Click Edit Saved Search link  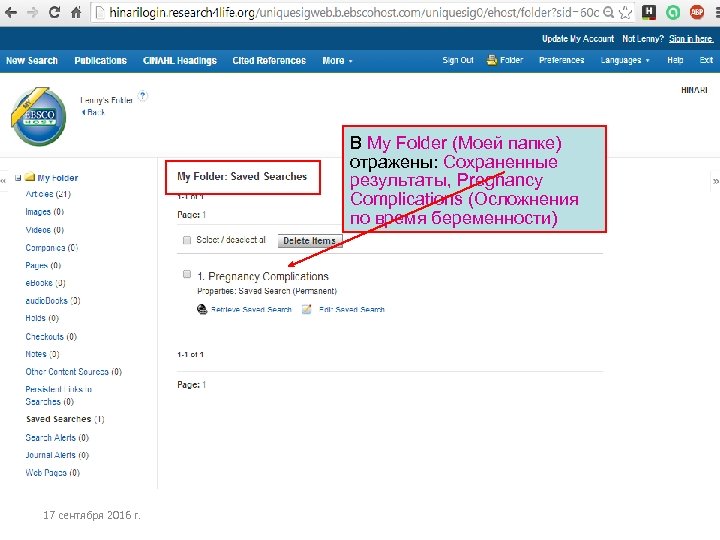pos(352,309)
